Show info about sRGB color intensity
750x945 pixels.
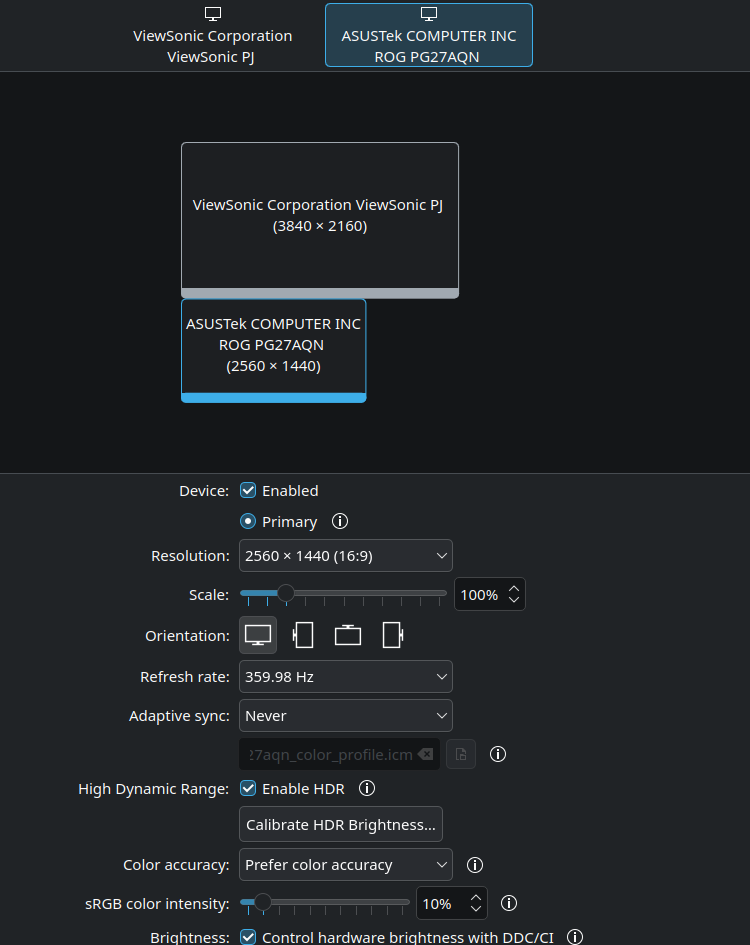(509, 903)
